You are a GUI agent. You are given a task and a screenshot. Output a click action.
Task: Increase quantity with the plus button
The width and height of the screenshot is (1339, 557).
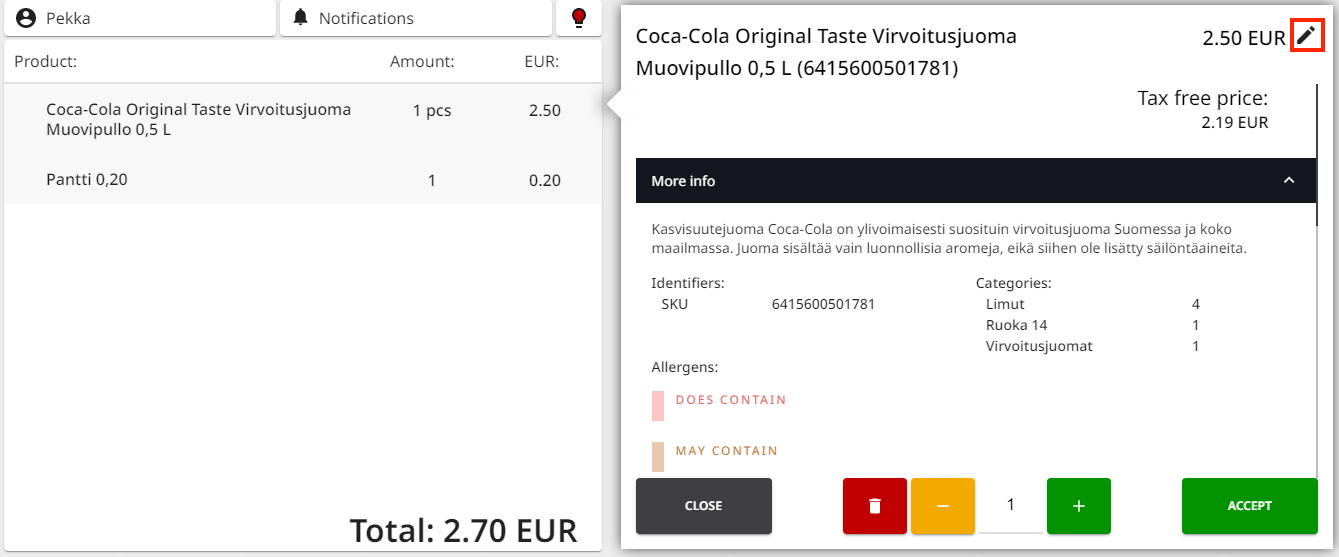pyautogui.click(x=1078, y=506)
